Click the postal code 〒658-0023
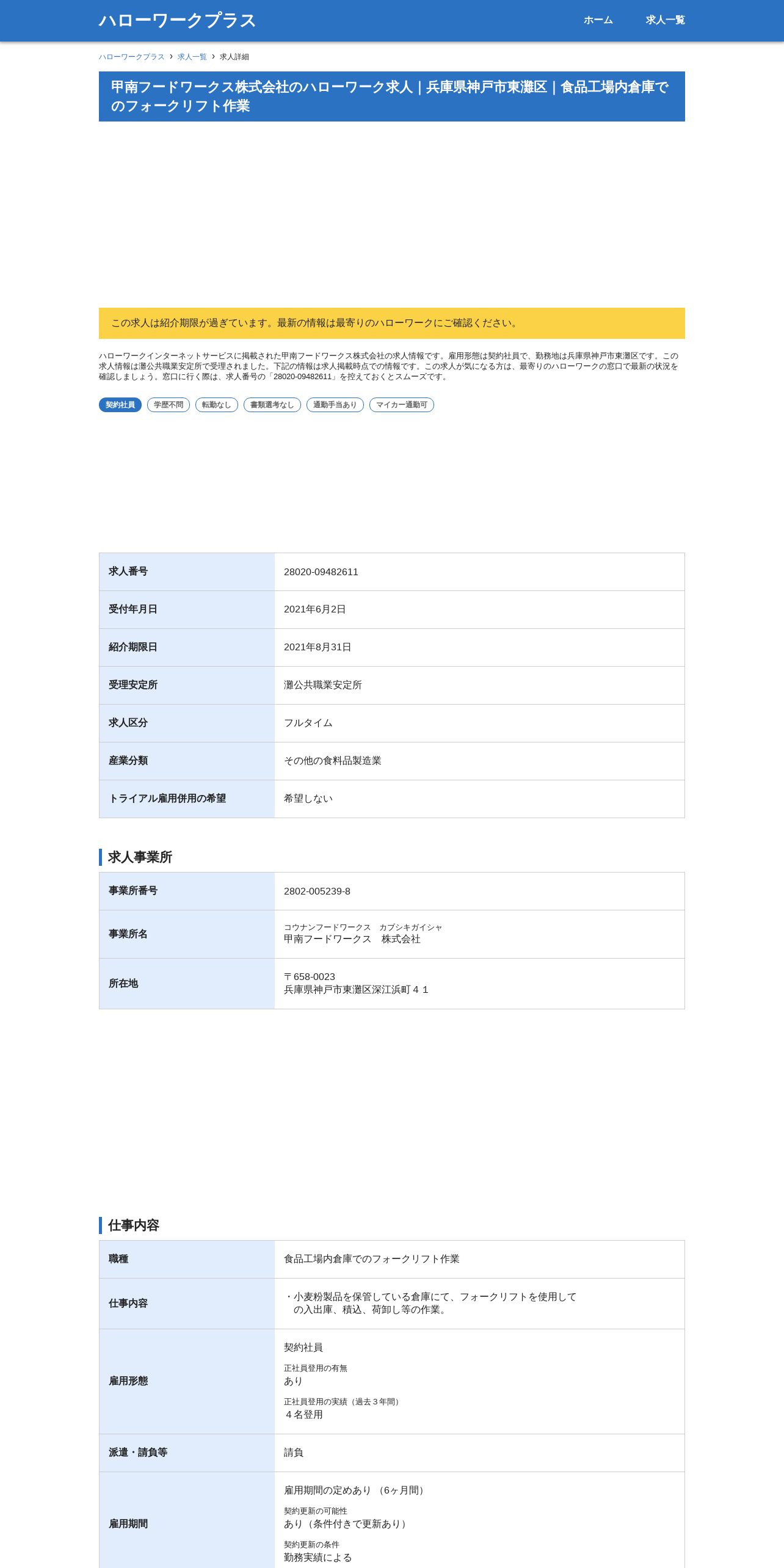This screenshot has height=1568, width=784. pyautogui.click(x=310, y=977)
